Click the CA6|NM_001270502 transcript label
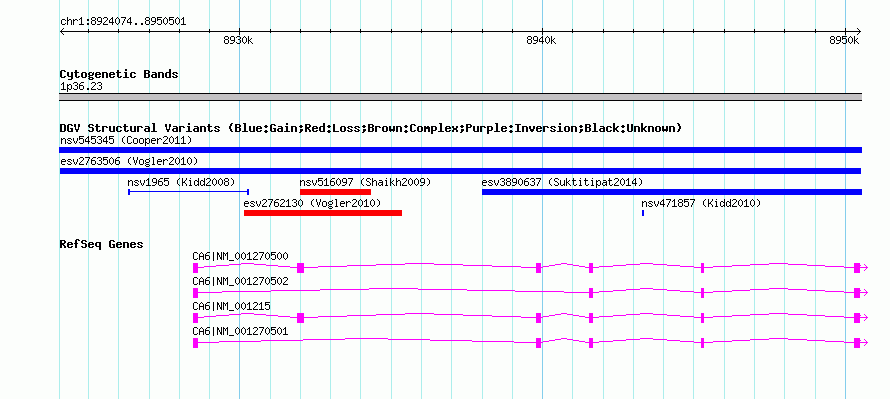890x399 pixels. (240, 282)
